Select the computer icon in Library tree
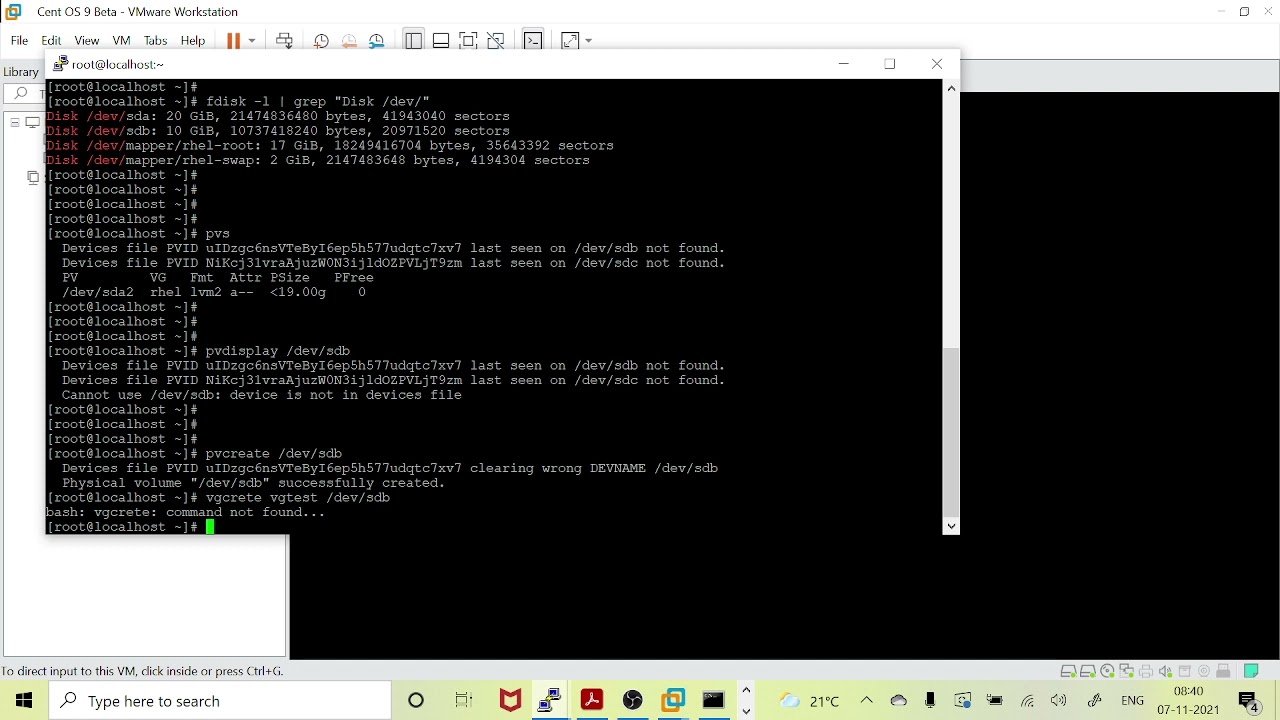The width and height of the screenshot is (1280, 720). pos(33,123)
